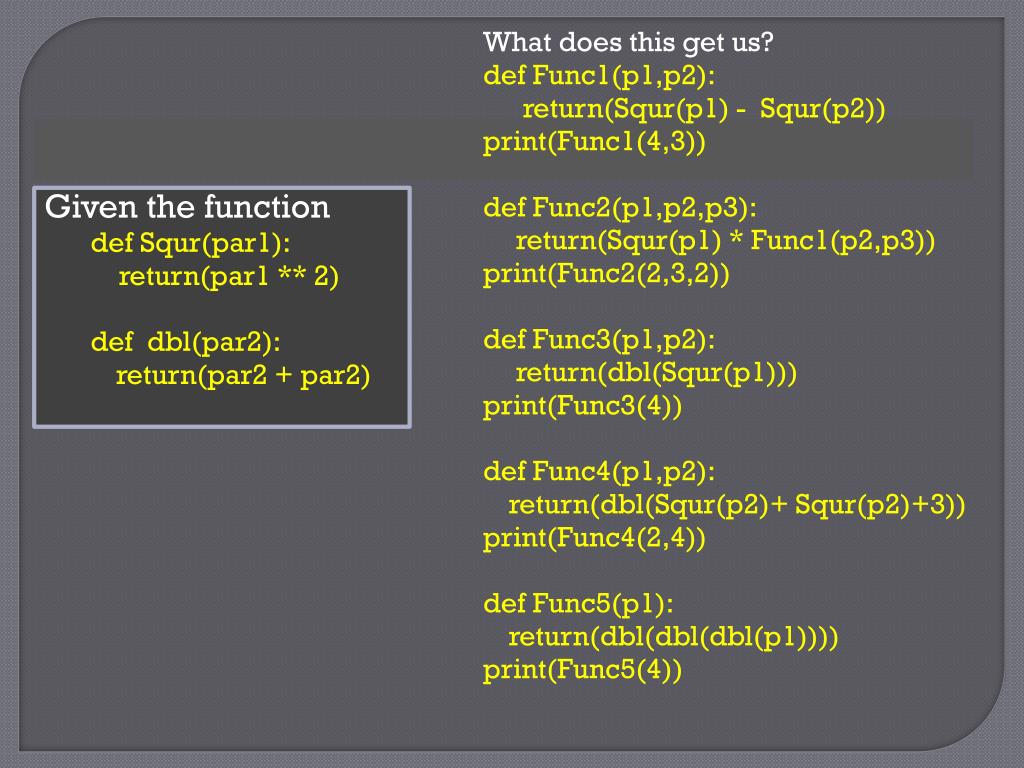Click the 'What does this get us?' heading
The height and width of the screenshot is (768, 1024).
628,43
